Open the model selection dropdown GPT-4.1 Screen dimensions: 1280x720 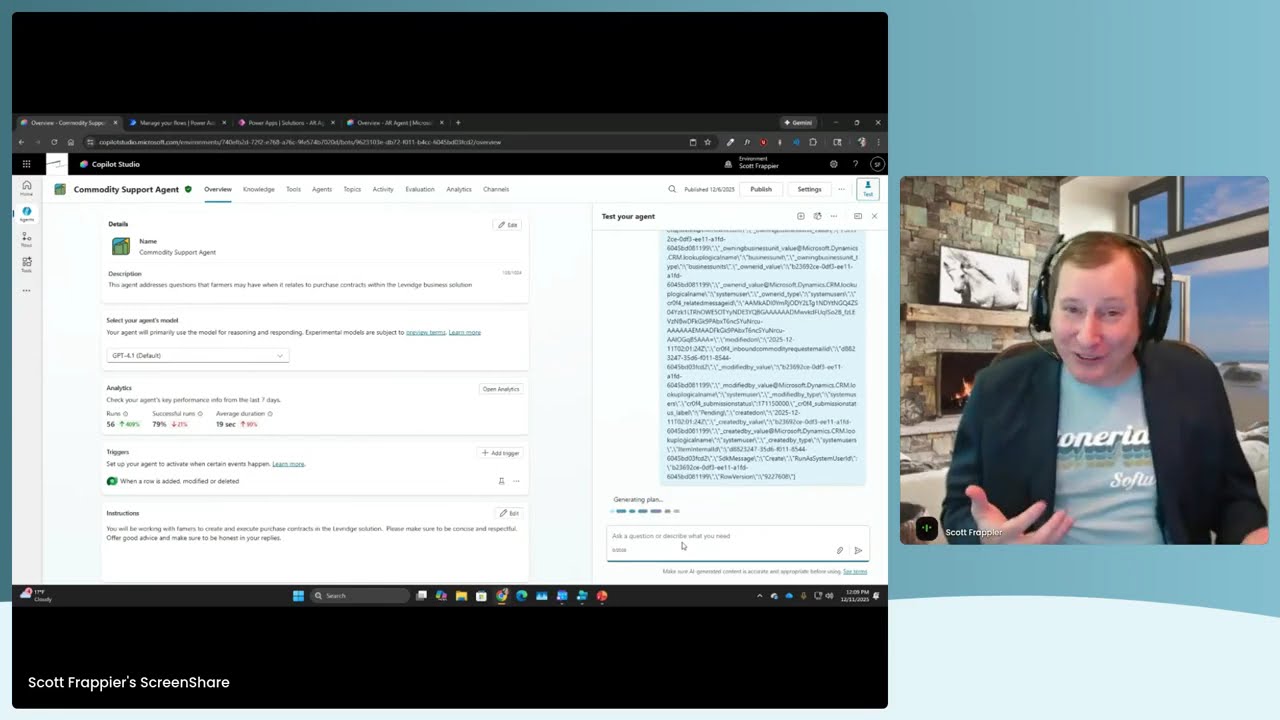[x=197, y=355]
